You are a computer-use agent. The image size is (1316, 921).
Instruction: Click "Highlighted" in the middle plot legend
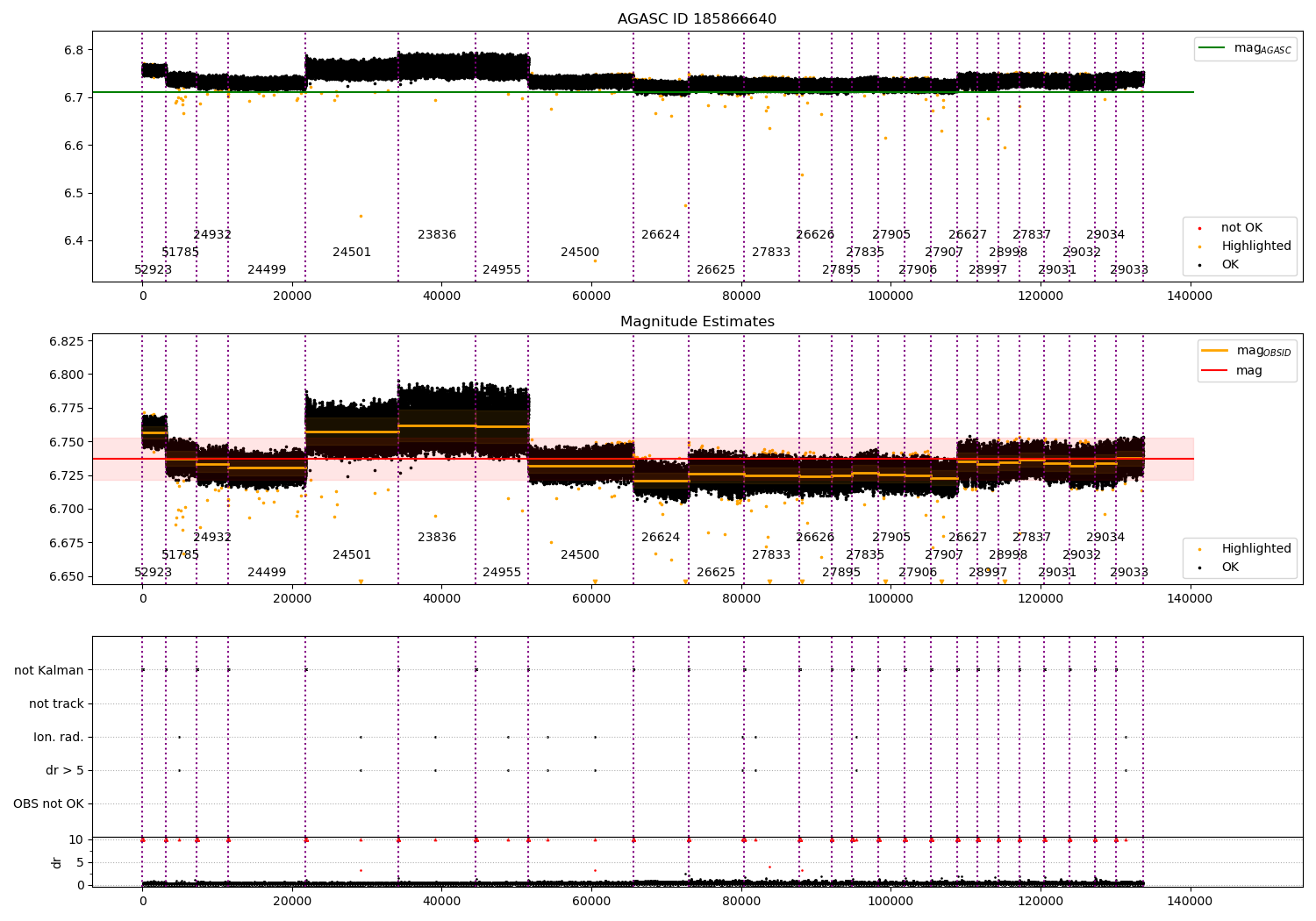pyautogui.click(x=1256, y=549)
